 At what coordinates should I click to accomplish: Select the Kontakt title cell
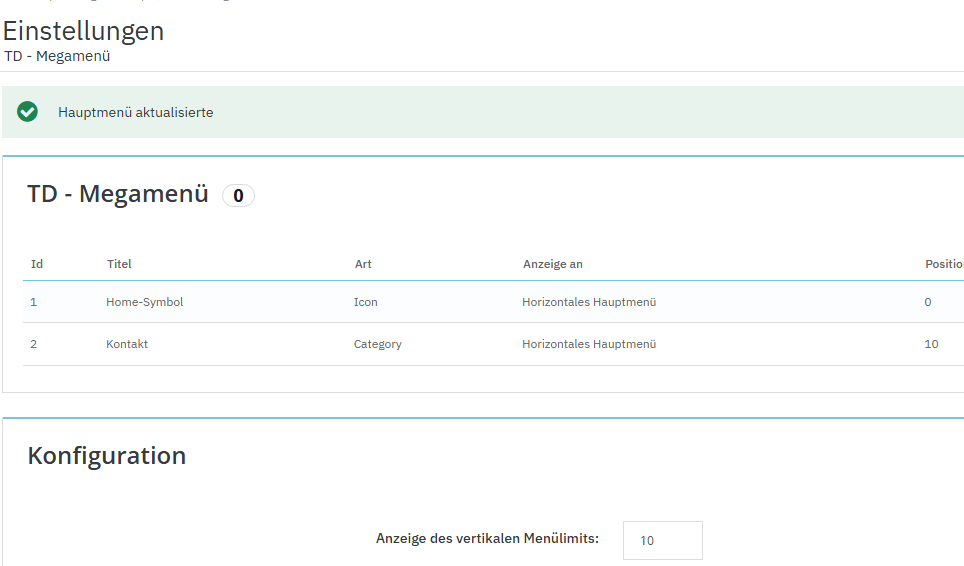(x=127, y=344)
